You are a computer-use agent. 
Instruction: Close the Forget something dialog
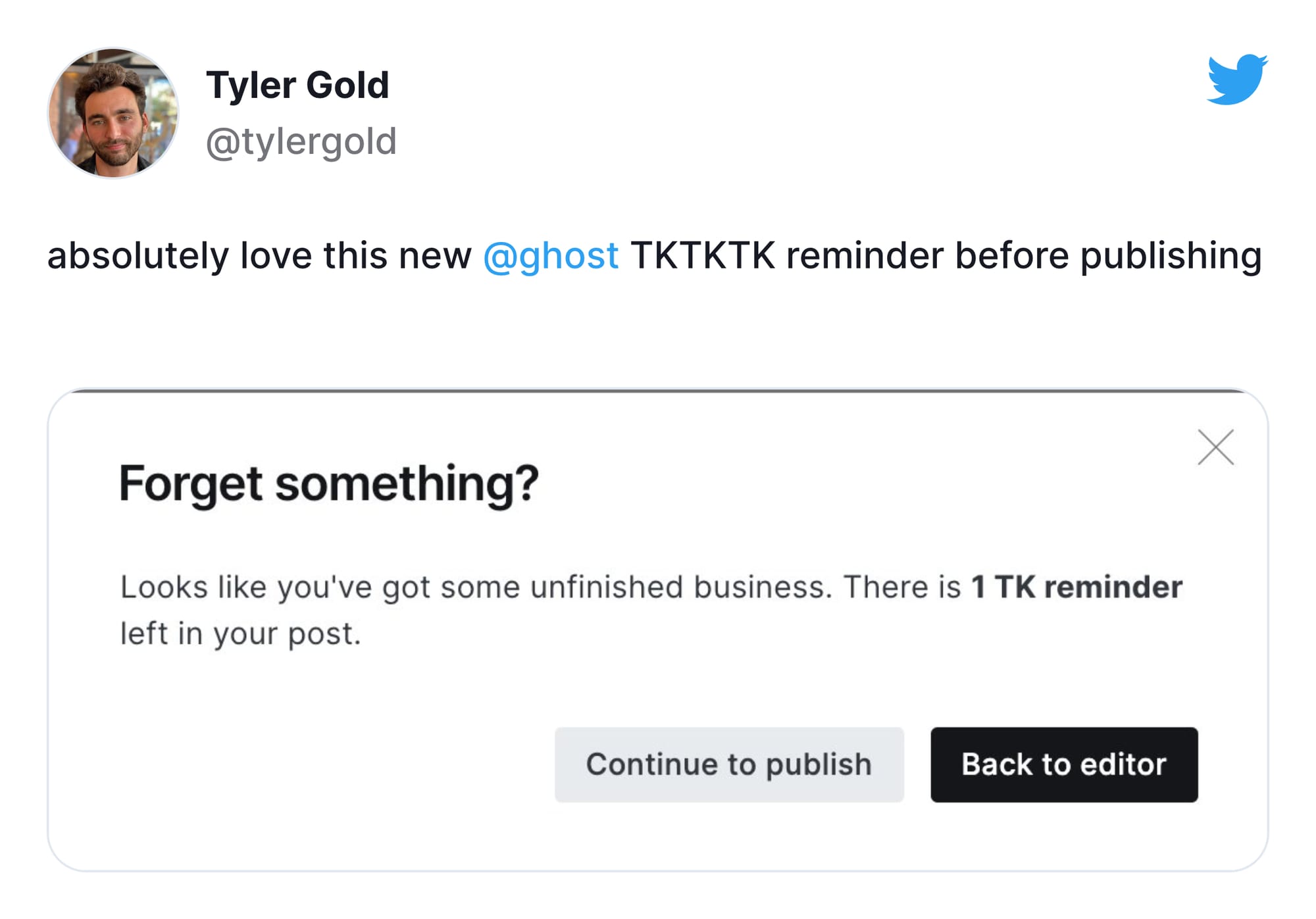(1215, 447)
